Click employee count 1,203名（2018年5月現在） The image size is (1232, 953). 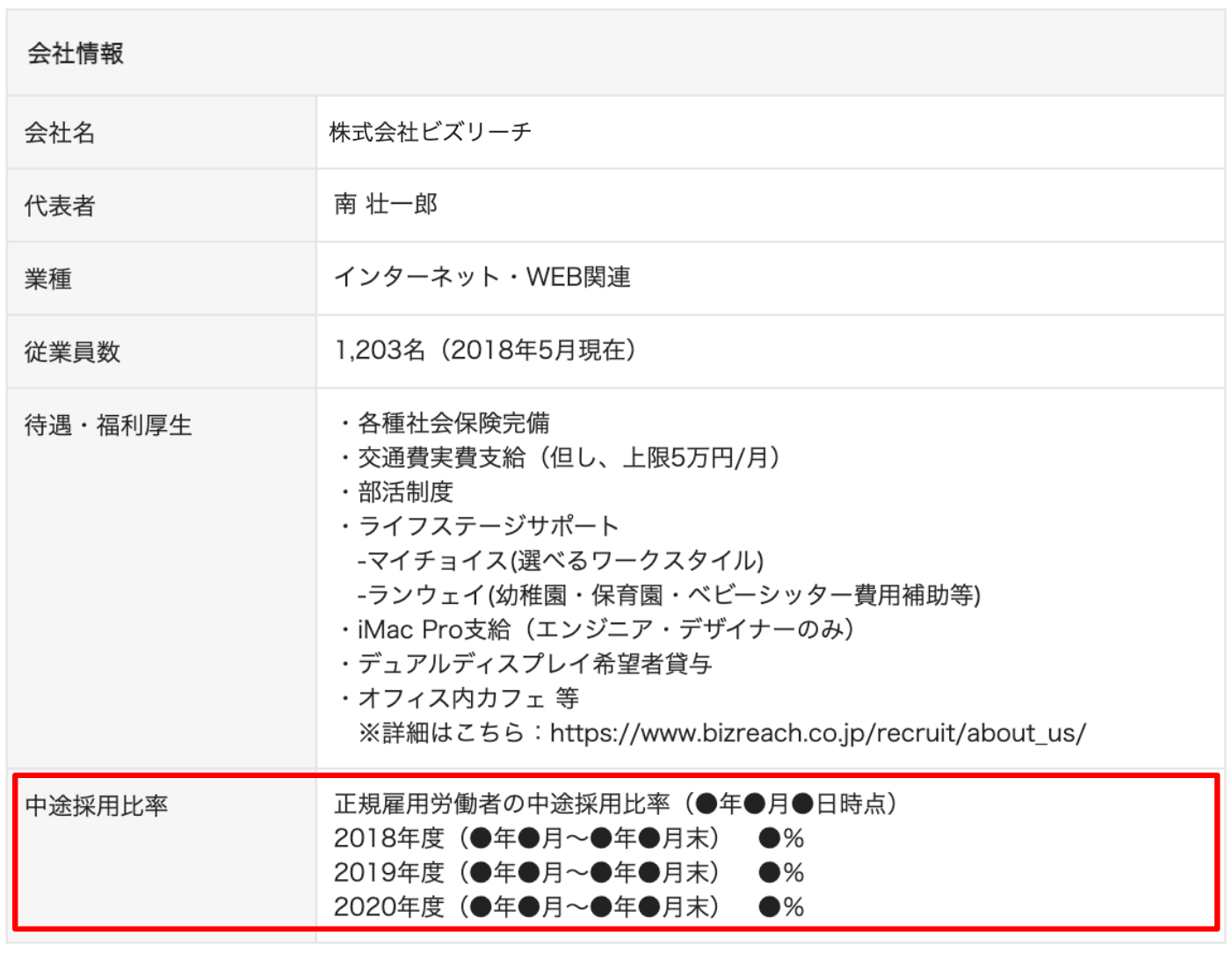pos(485,350)
